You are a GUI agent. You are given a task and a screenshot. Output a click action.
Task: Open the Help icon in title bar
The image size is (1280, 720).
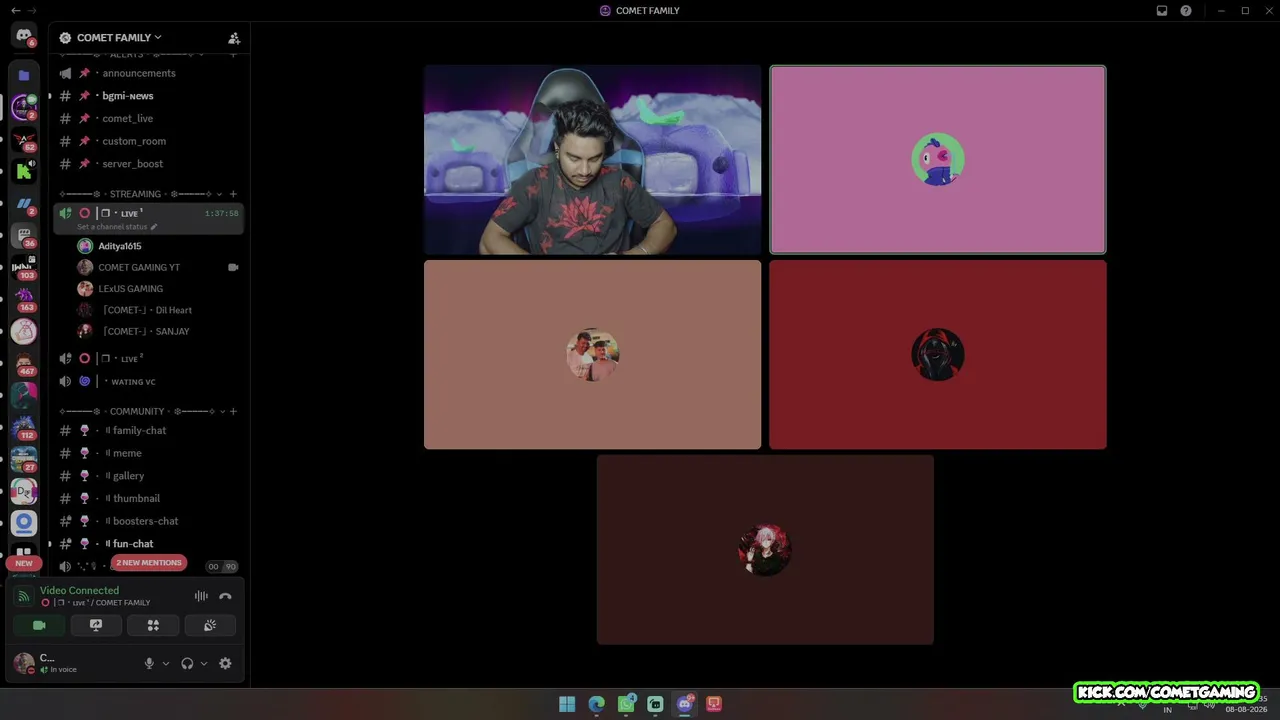[1186, 11]
